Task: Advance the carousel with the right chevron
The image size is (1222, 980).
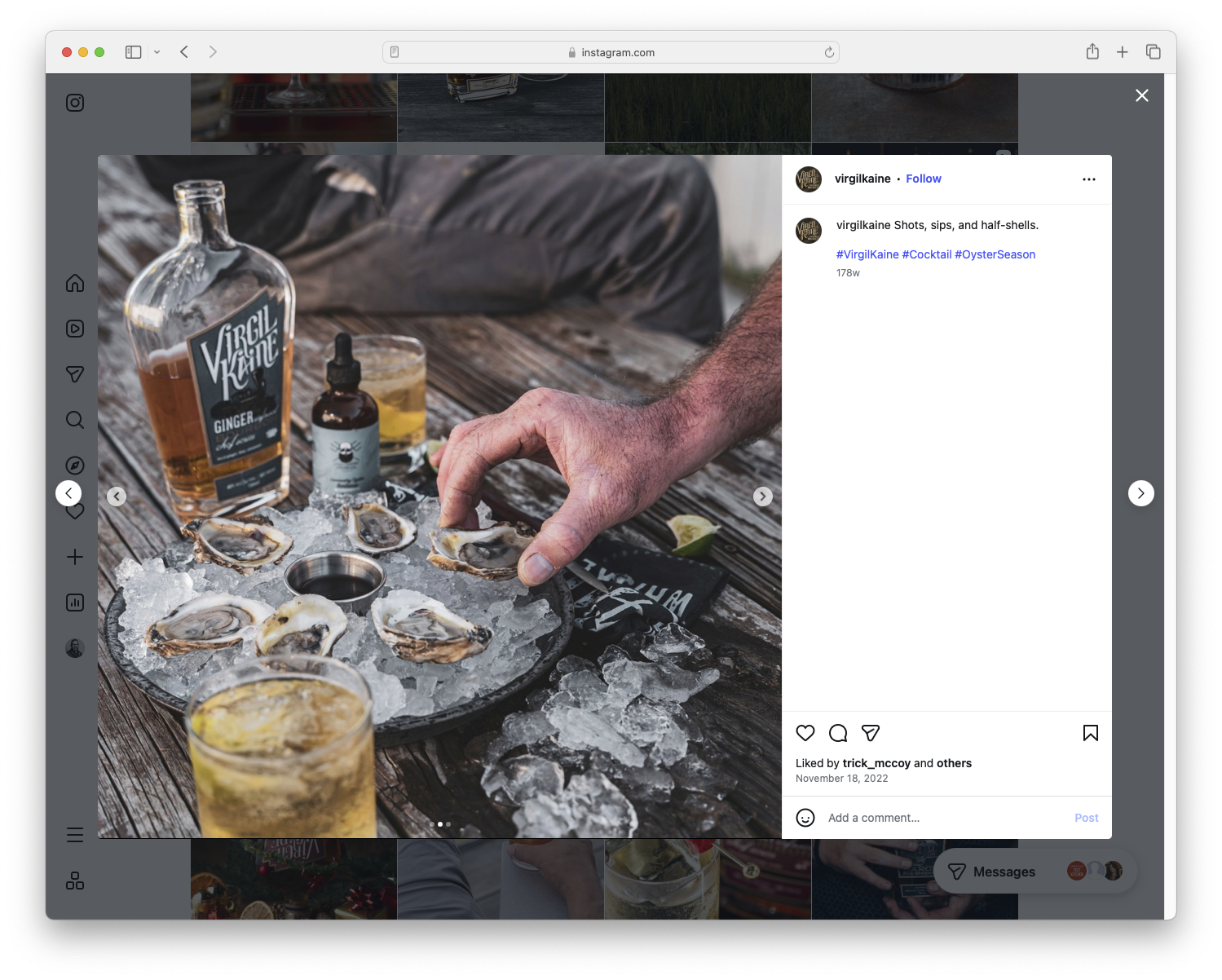Action: pos(763,496)
